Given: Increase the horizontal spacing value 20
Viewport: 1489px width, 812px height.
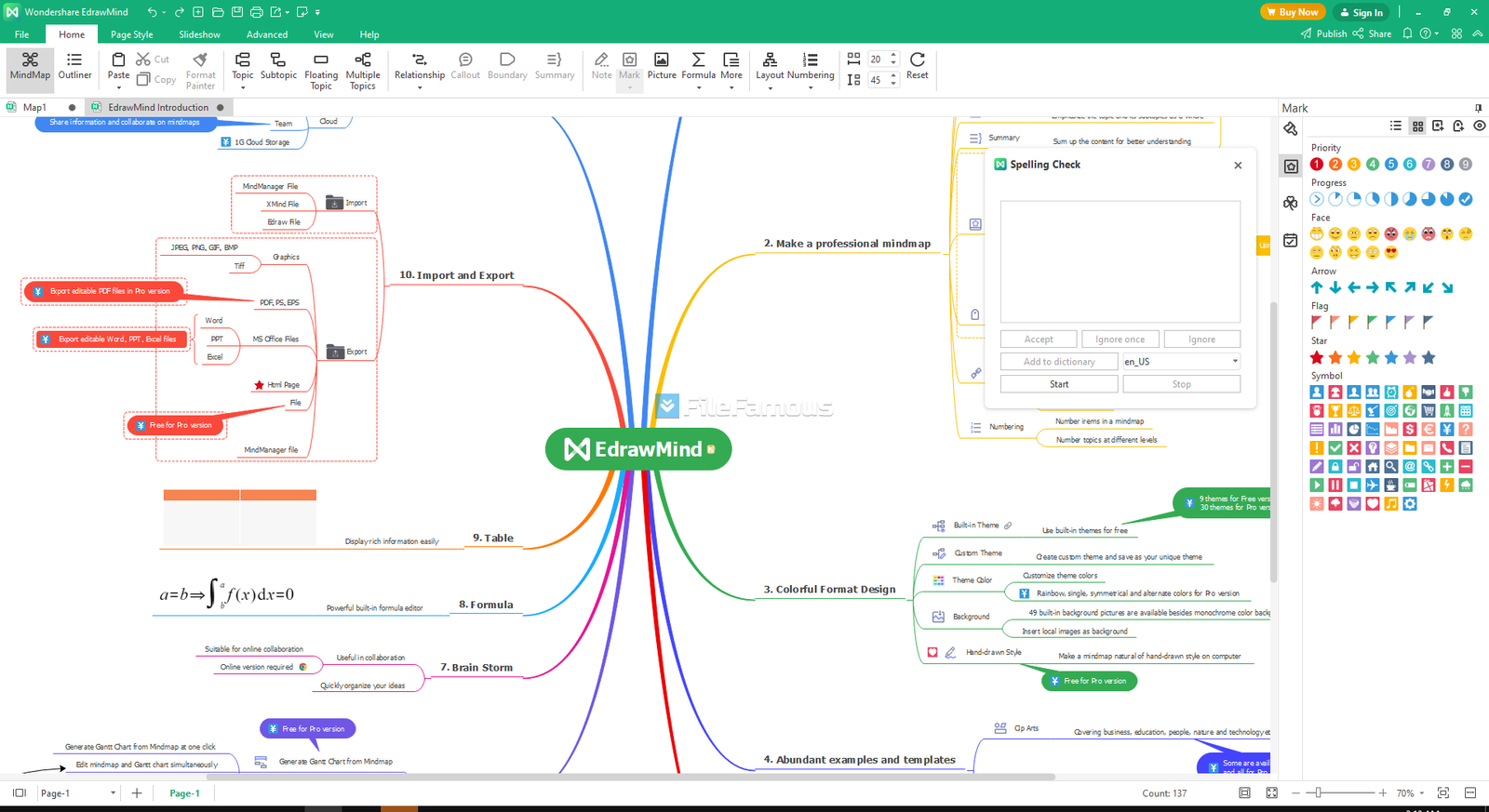Looking at the screenshot, I should (894, 55).
